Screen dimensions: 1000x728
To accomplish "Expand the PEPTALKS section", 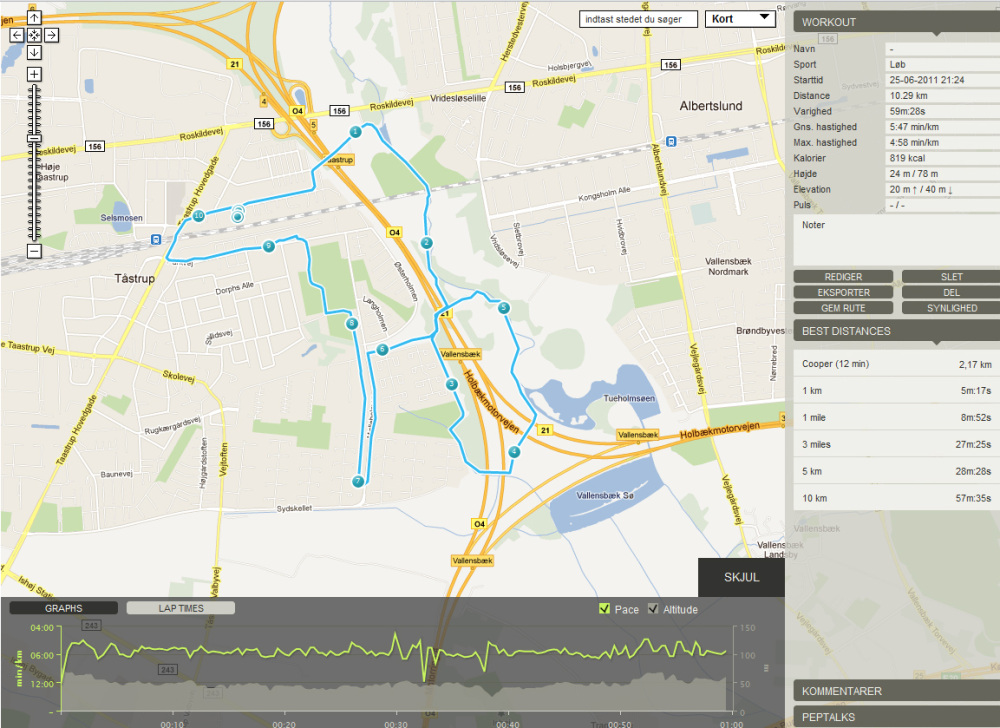I will [x=897, y=717].
